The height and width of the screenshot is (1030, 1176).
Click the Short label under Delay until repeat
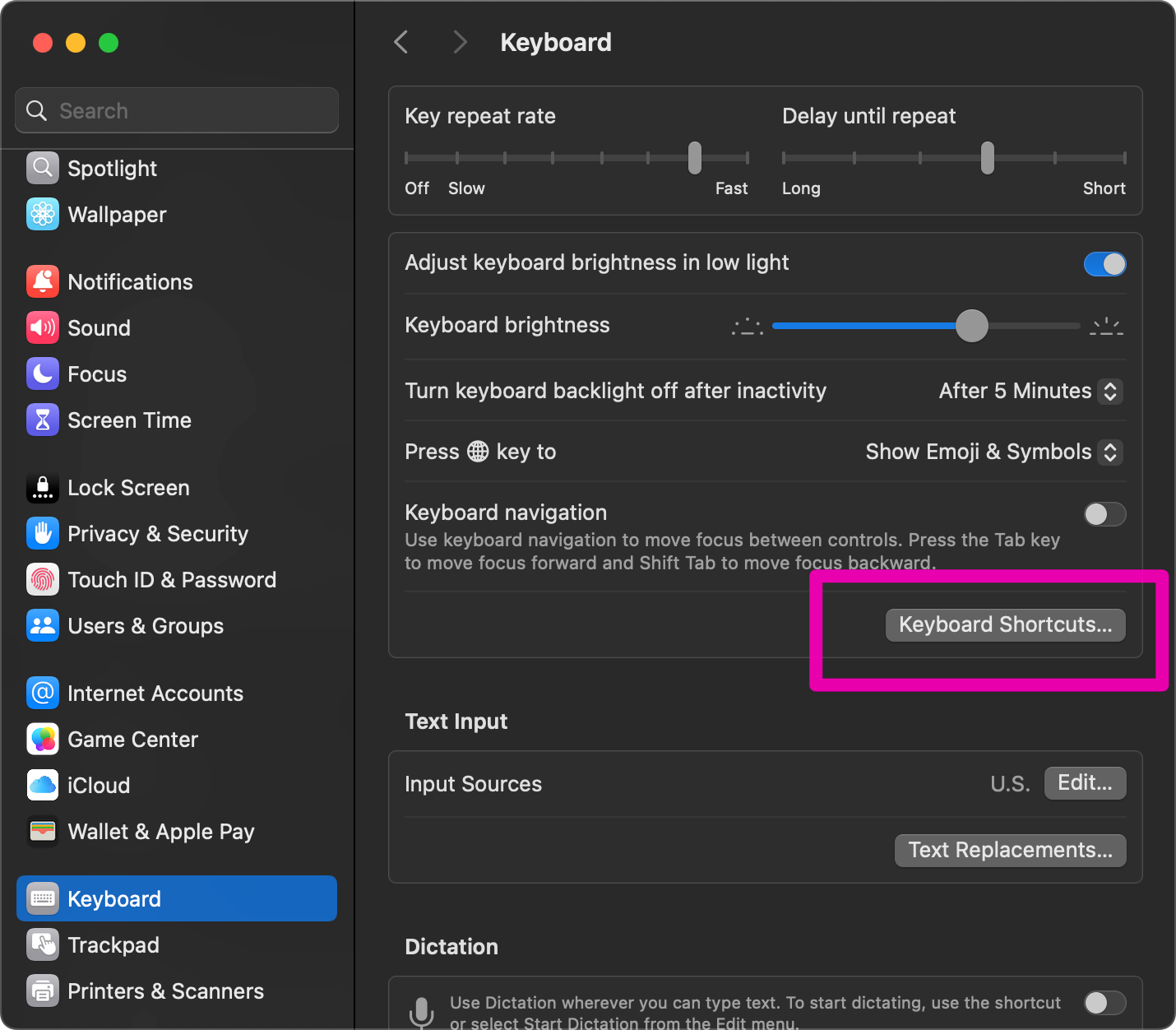coord(1104,188)
